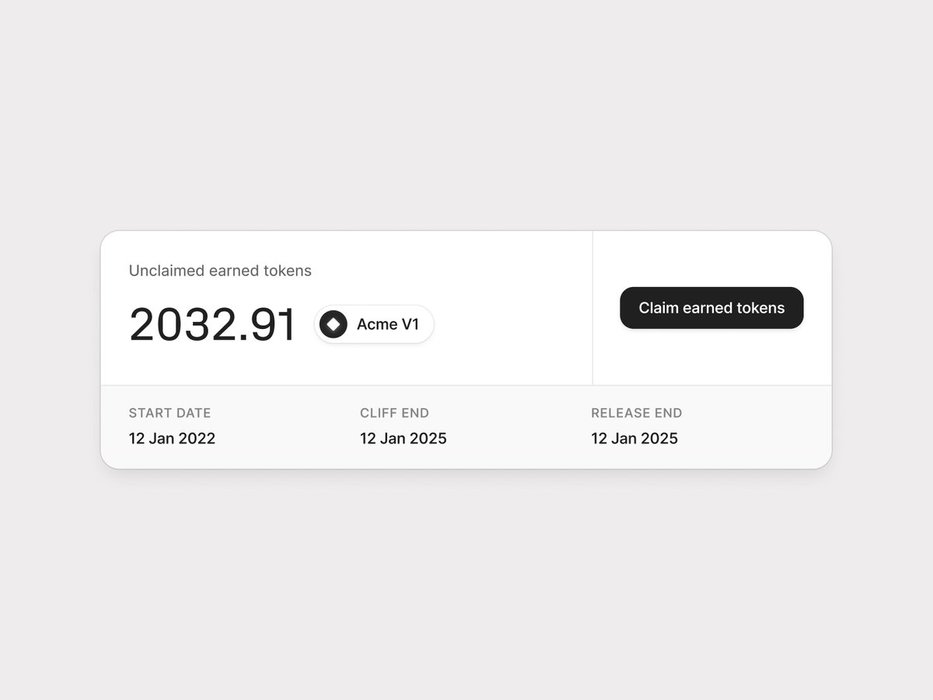Click the Claim earned tokens button
933x700 pixels.
[712, 308]
